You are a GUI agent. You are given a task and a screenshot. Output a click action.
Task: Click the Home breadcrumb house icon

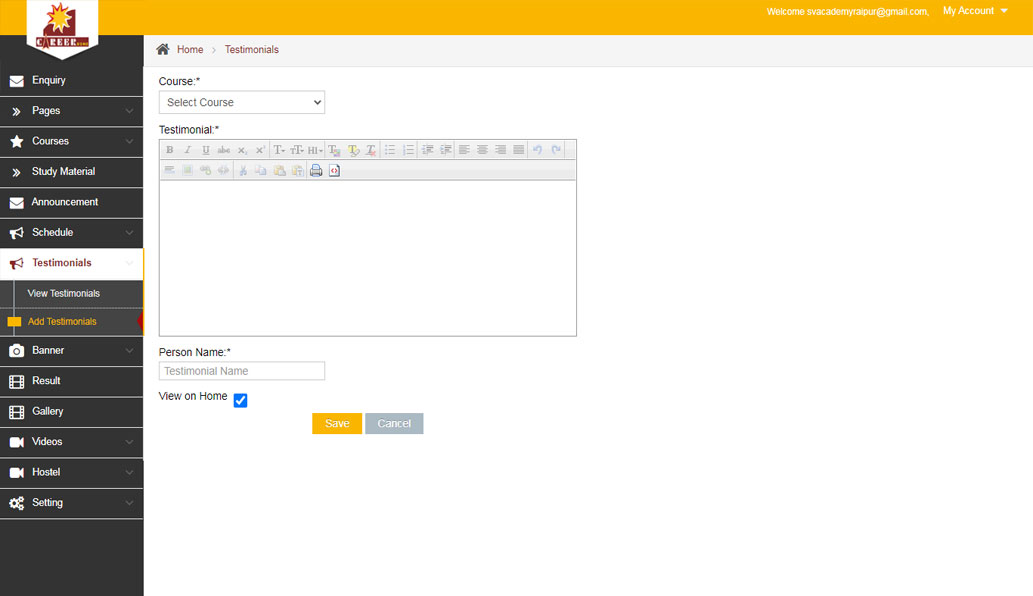163,49
